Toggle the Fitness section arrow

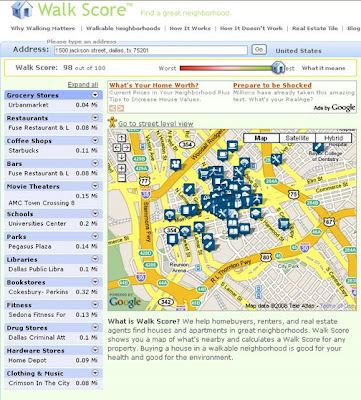tap(95, 305)
